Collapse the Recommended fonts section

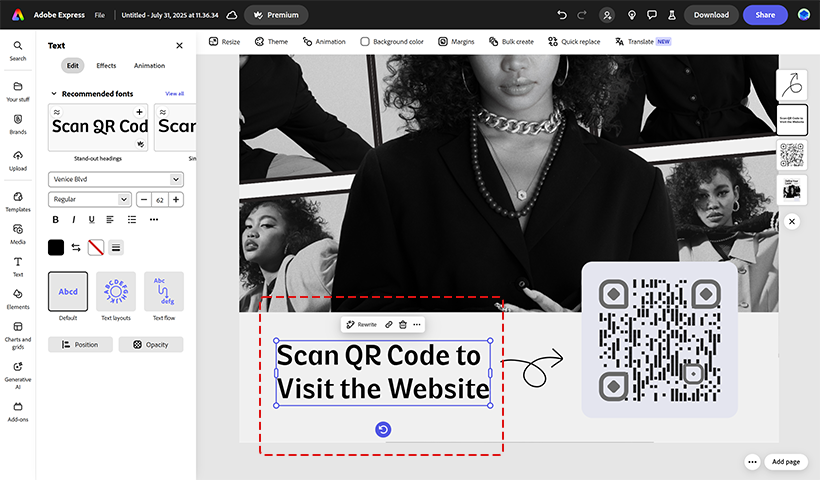tap(53, 94)
